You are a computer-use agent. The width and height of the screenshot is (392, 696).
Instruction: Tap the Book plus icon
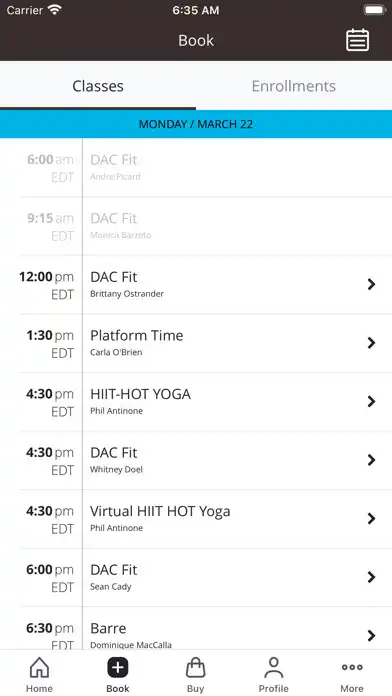point(118,668)
